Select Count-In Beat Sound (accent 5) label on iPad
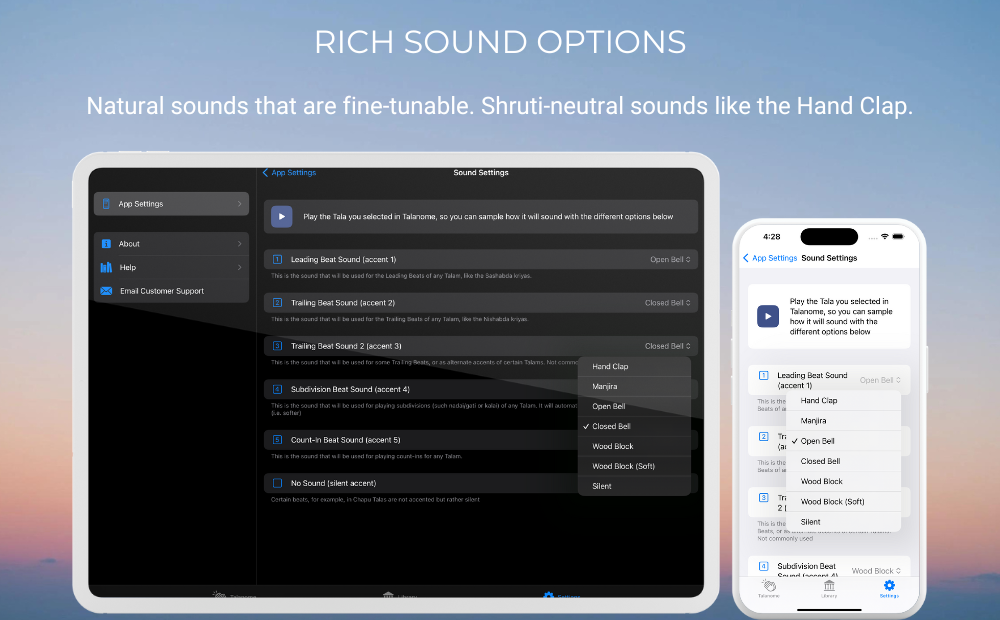Viewport: 1000px width, 620px height. (x=346, y=439)
